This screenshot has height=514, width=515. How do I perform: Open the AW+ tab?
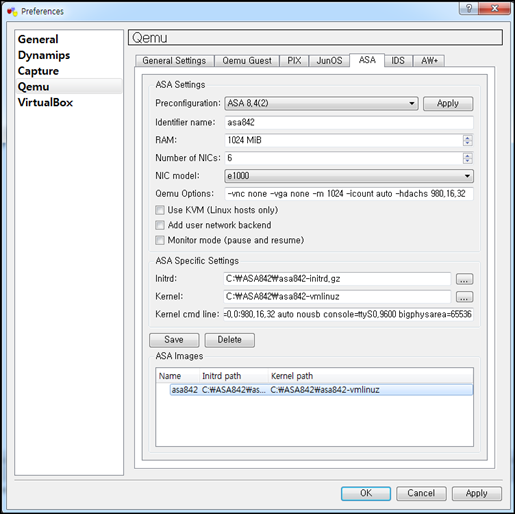[429, 61]
